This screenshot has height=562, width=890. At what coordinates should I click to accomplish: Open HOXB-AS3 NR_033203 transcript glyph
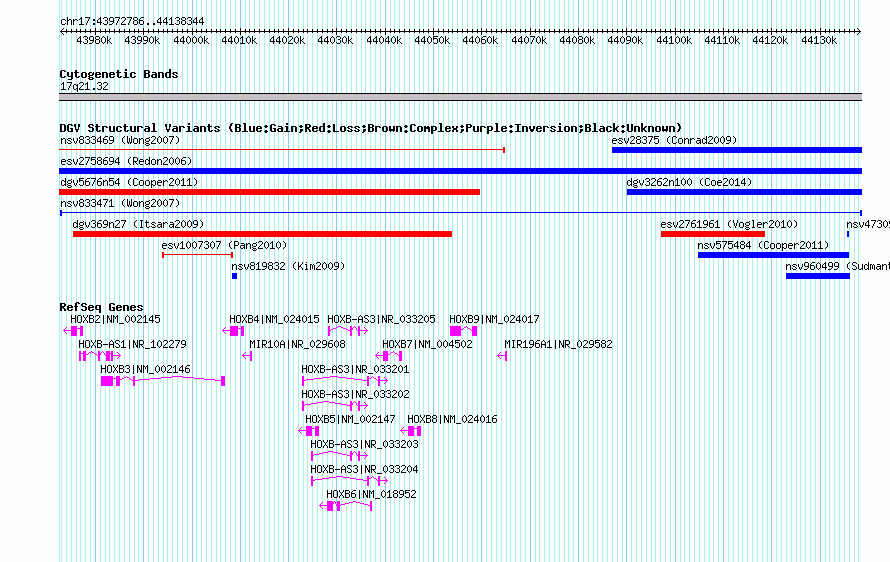tap(339, 456)
